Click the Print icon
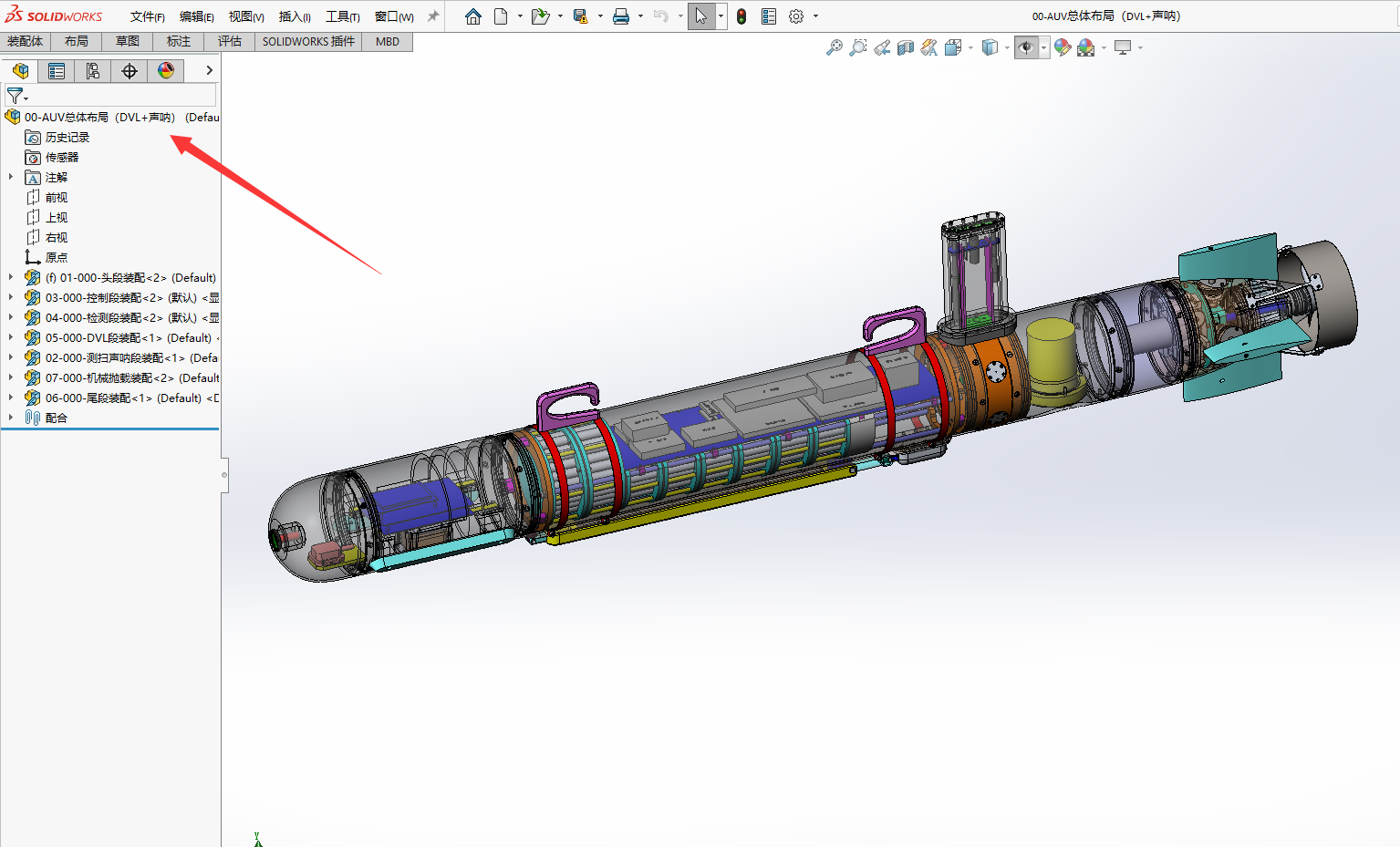The image size is (1400, 847). [621, 16]
